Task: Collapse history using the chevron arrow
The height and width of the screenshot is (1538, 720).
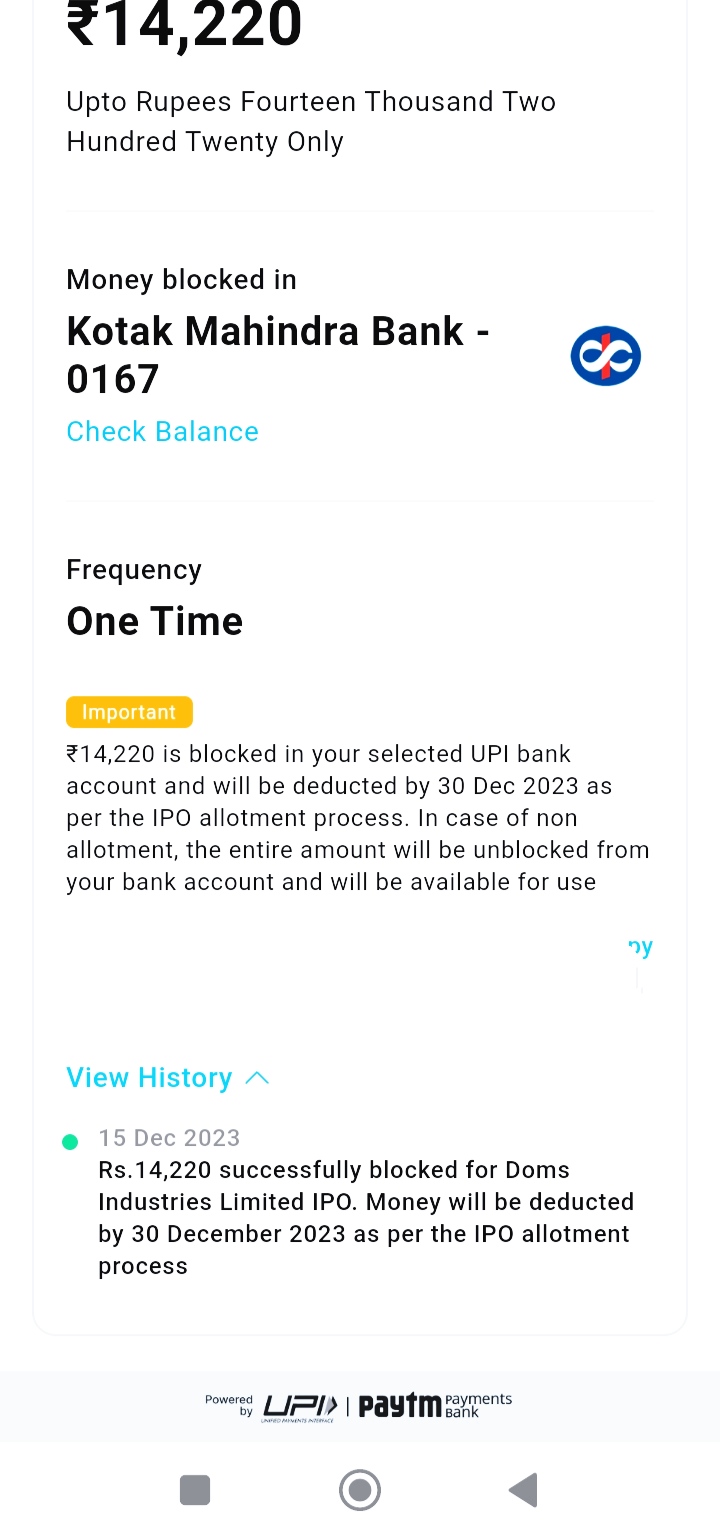Action: (x=257, y=1078)
